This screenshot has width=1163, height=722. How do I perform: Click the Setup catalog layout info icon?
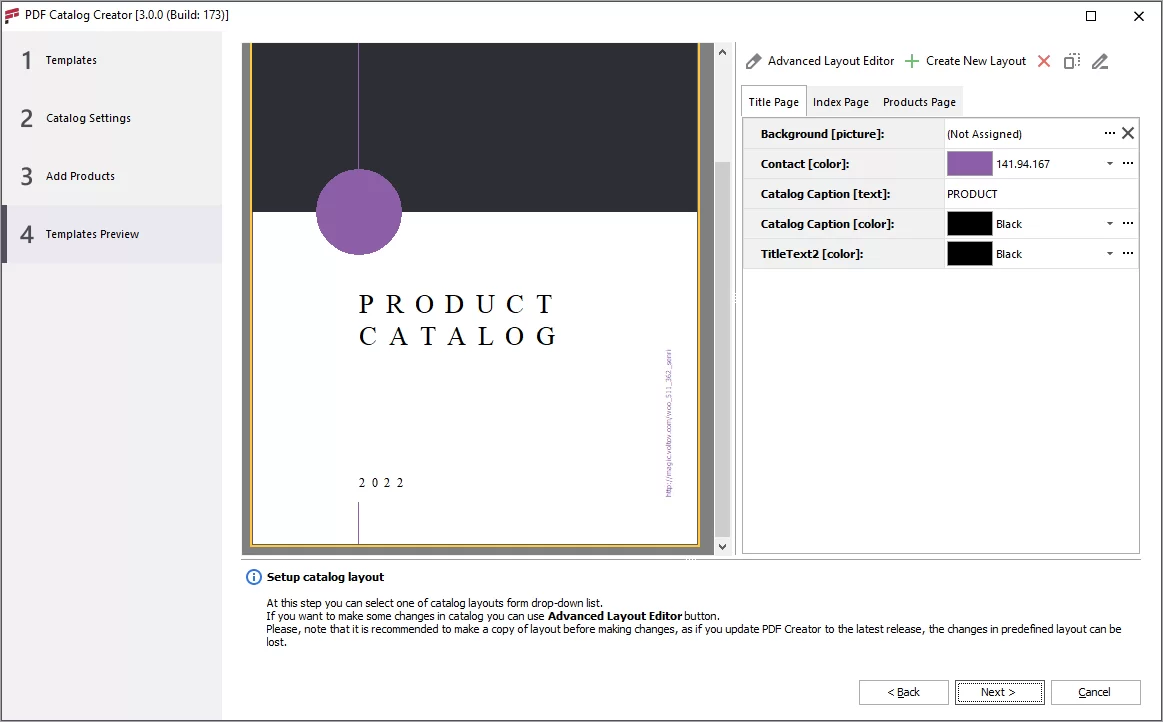click(x=253, y=577)
